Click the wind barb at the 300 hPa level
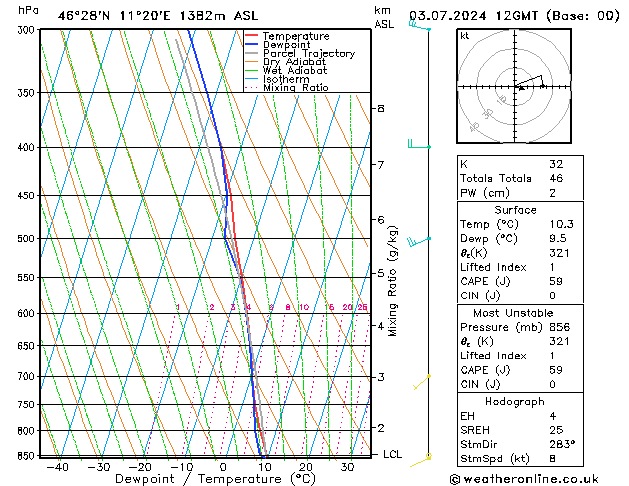Screen dimensions: 629x486 point(420,26)
